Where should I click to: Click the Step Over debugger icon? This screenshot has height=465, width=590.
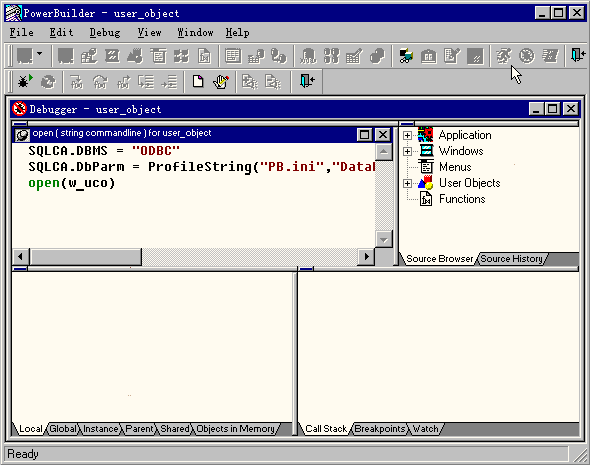click(x=100, y=82)
